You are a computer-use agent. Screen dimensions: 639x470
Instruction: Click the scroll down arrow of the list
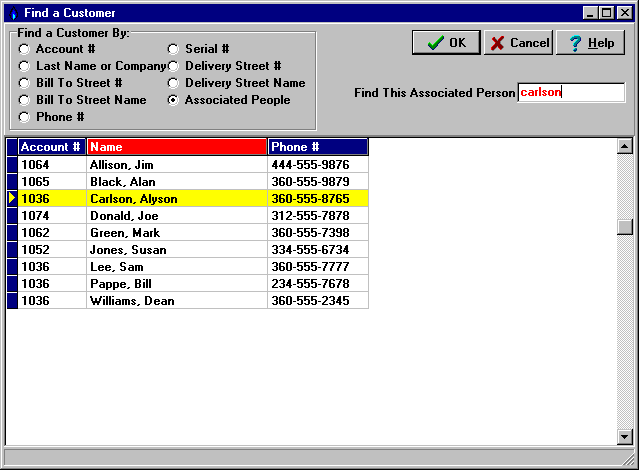click(x=625, y=436)
